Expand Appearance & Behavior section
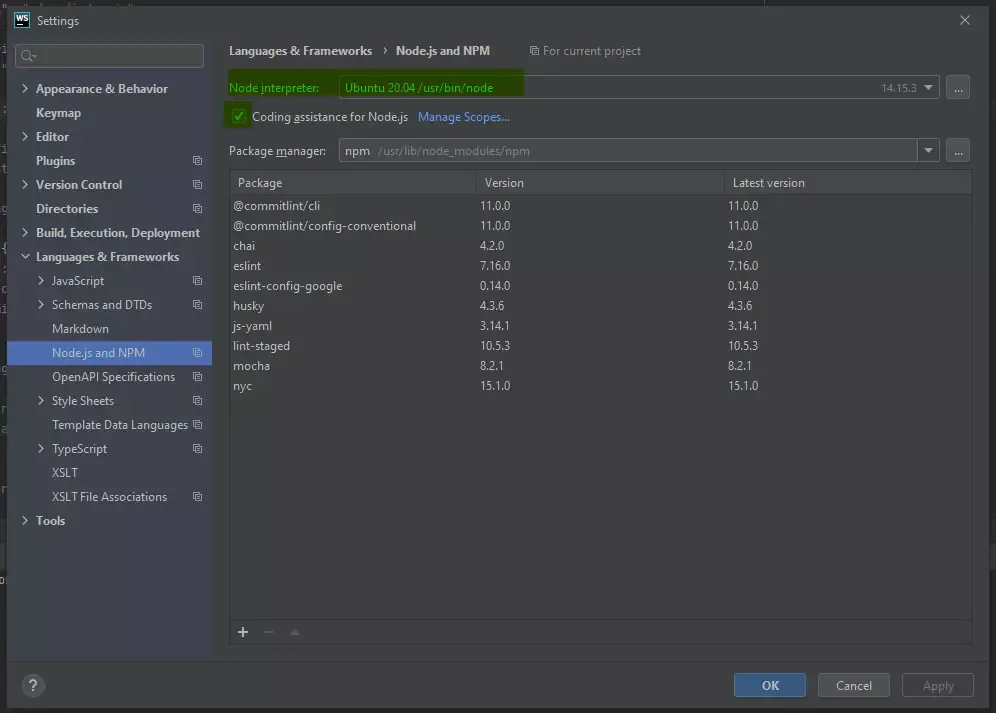The height and width of the screenshot is (713, 996). coord(25,88)
